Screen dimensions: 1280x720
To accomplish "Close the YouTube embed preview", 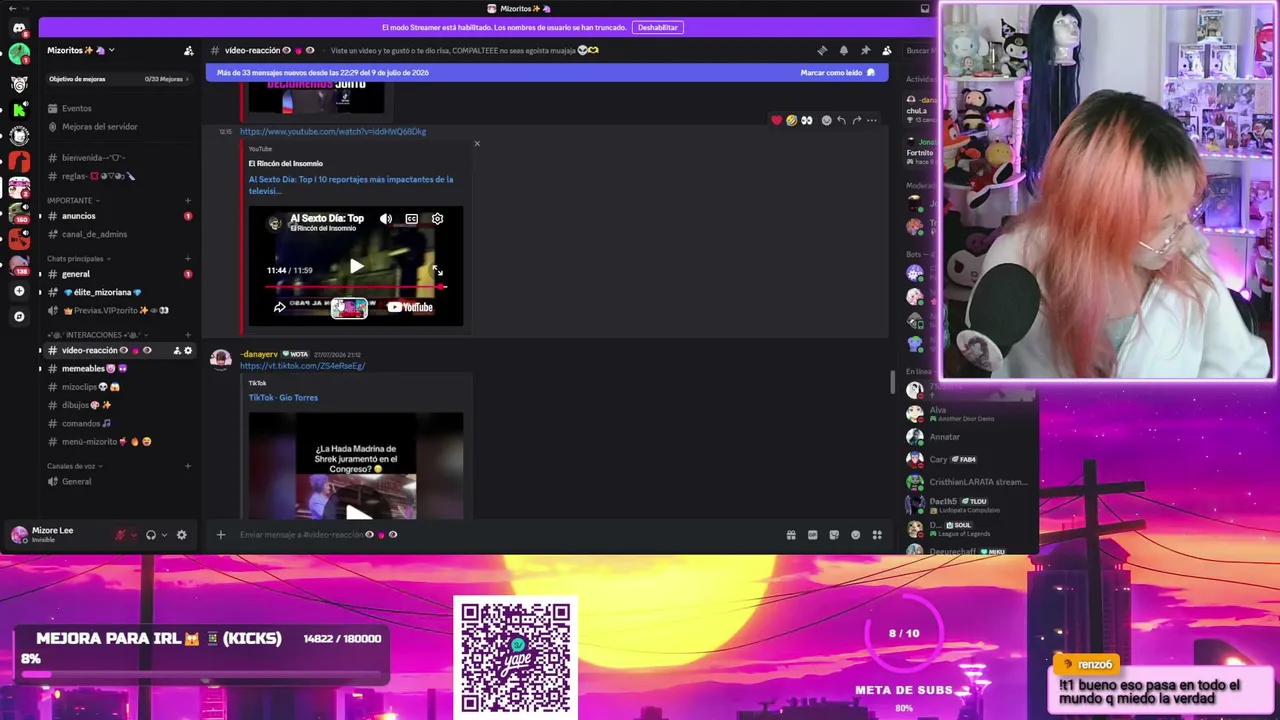I will (x=477, y=144).
